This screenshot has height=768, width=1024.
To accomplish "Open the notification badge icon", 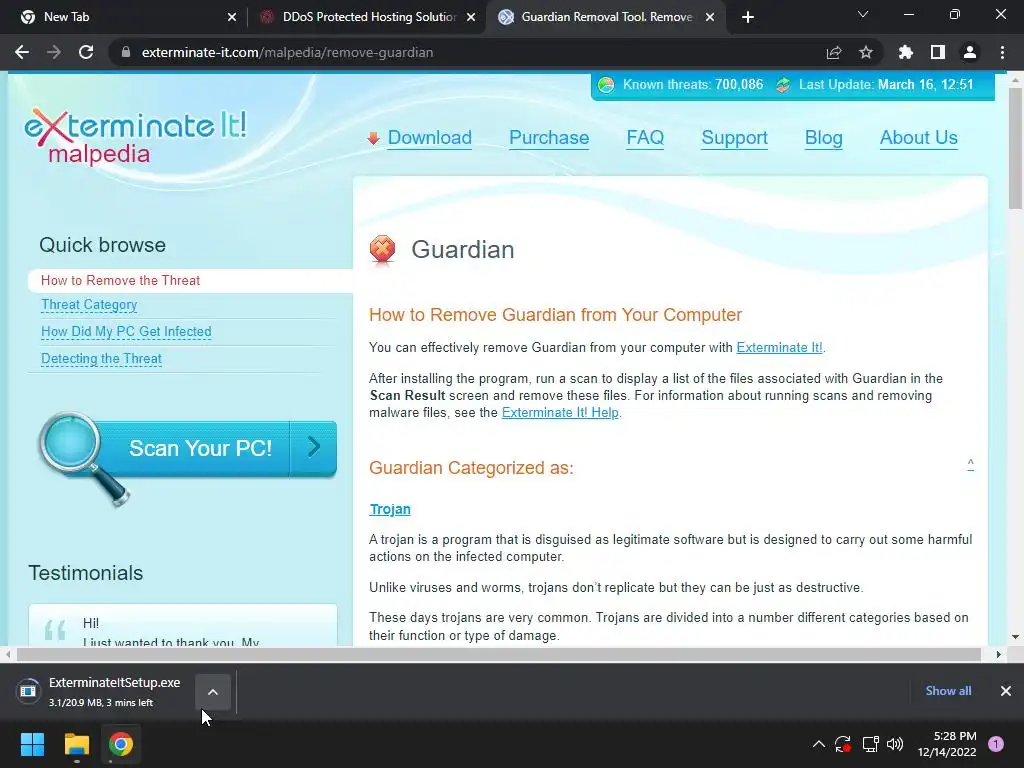I will click(x=996, y=744).
